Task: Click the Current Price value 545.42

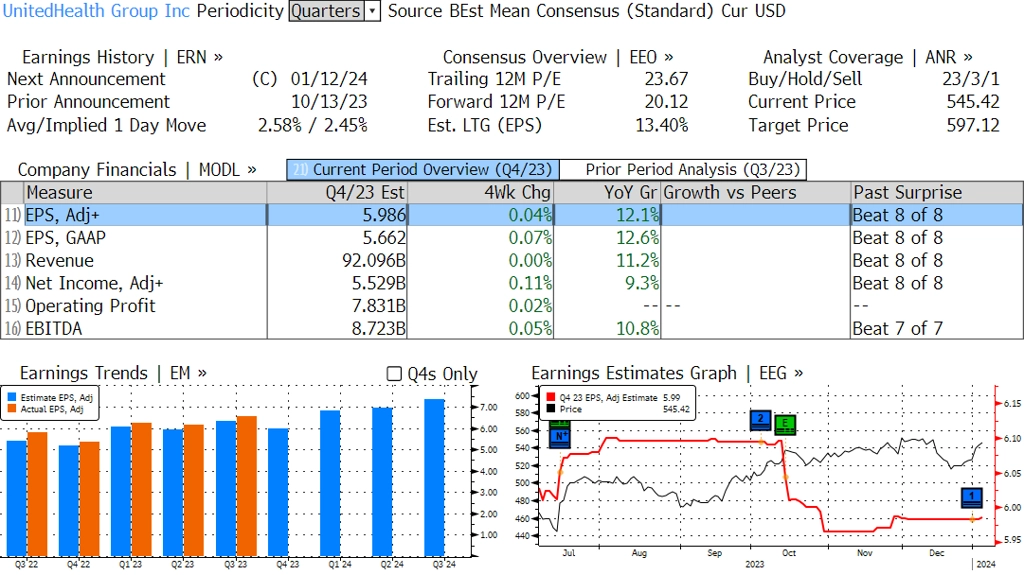Action: click(x=973, y=102)
